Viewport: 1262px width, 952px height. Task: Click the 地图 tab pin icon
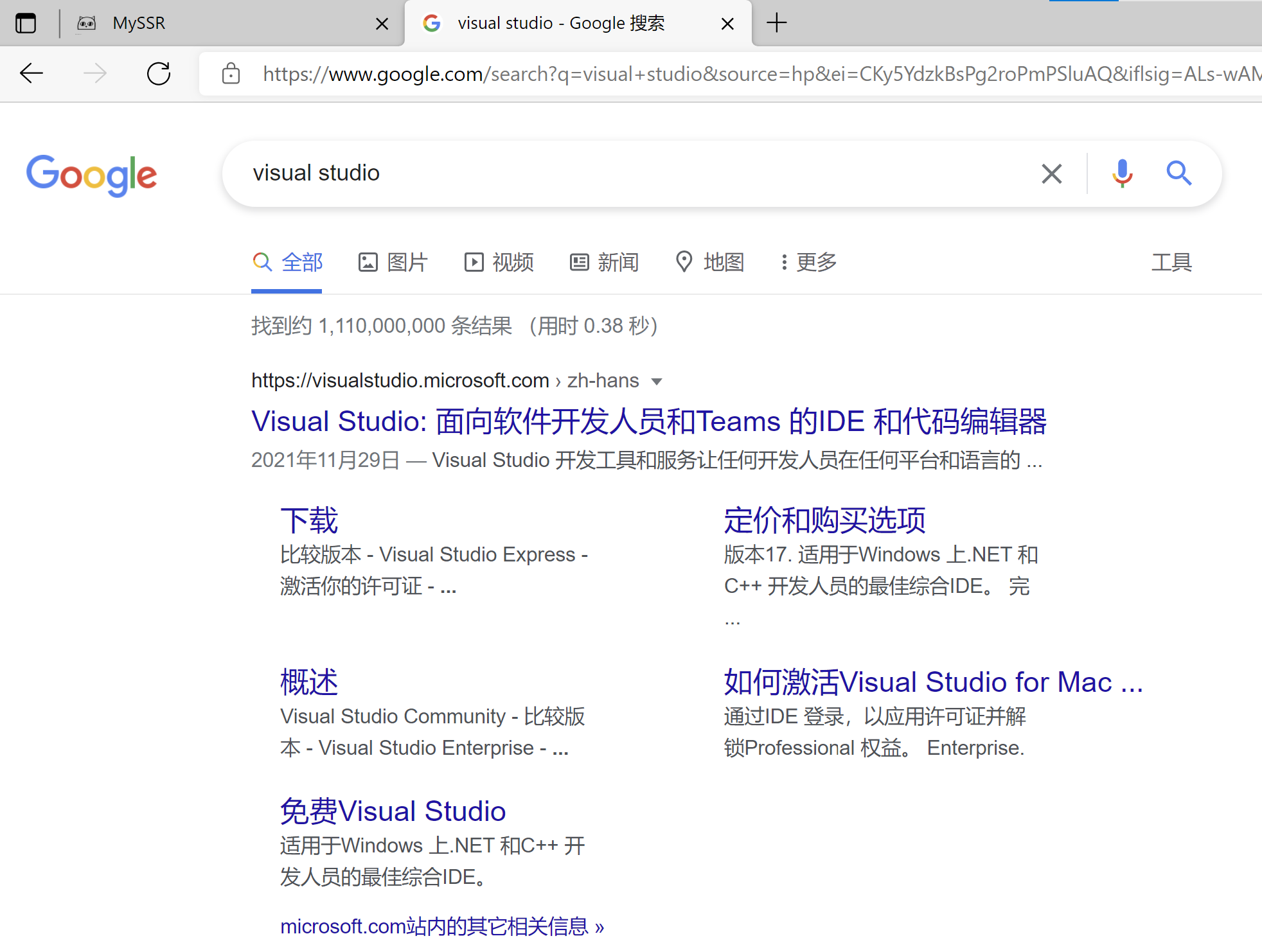pyautogui.click(x=684, y=262)
